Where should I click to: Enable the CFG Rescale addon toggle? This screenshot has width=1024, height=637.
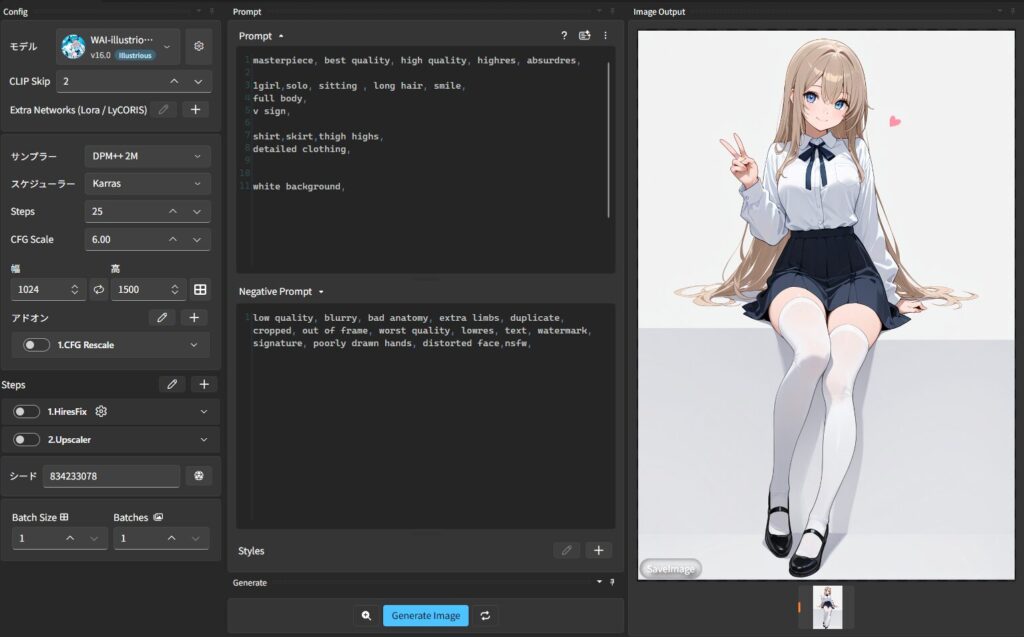pos(37,345)
